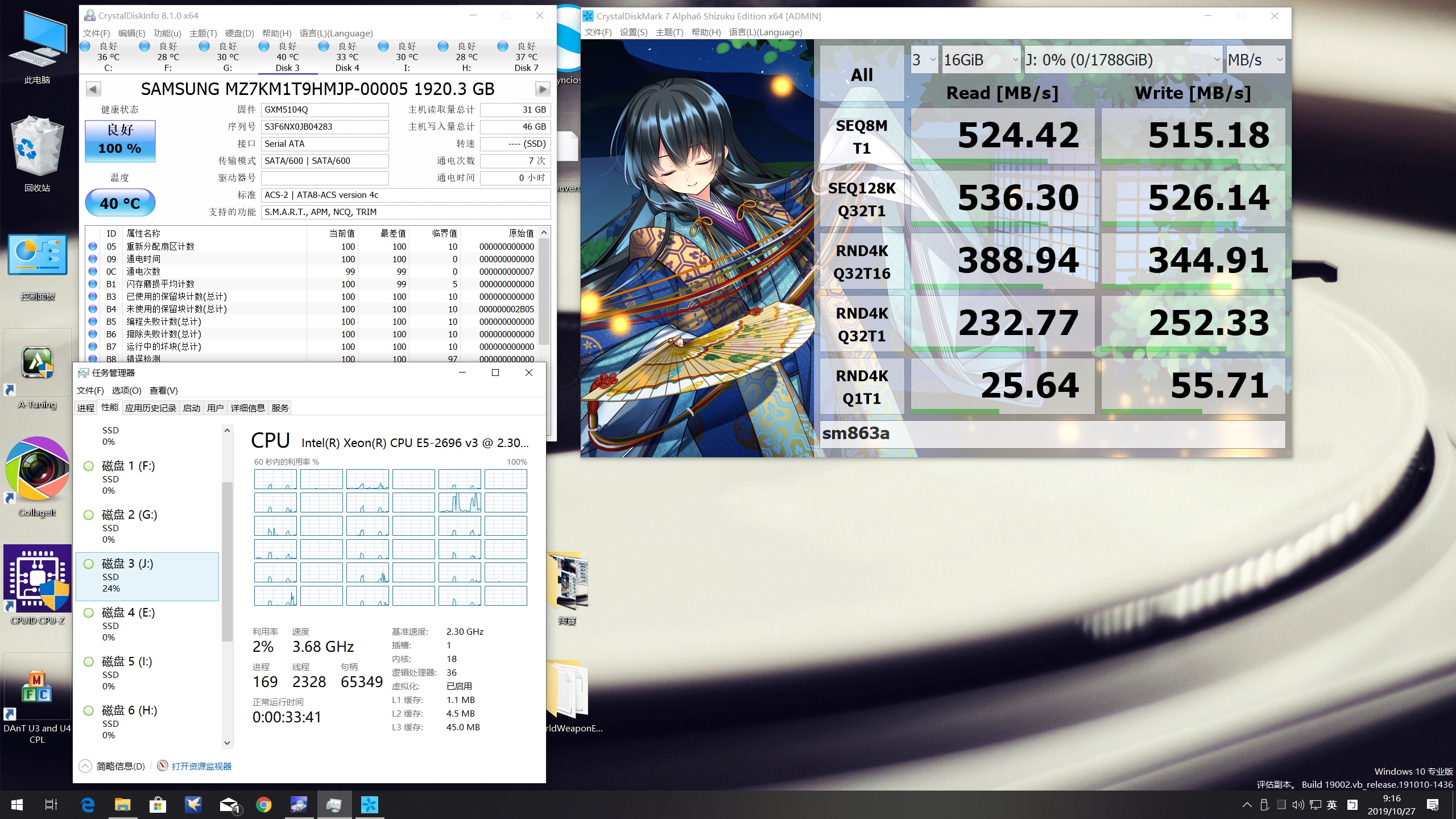Open drive selection dropdown J: 0%
This screenshot has height=819, width=1456.
click(x=1123, y=60)
